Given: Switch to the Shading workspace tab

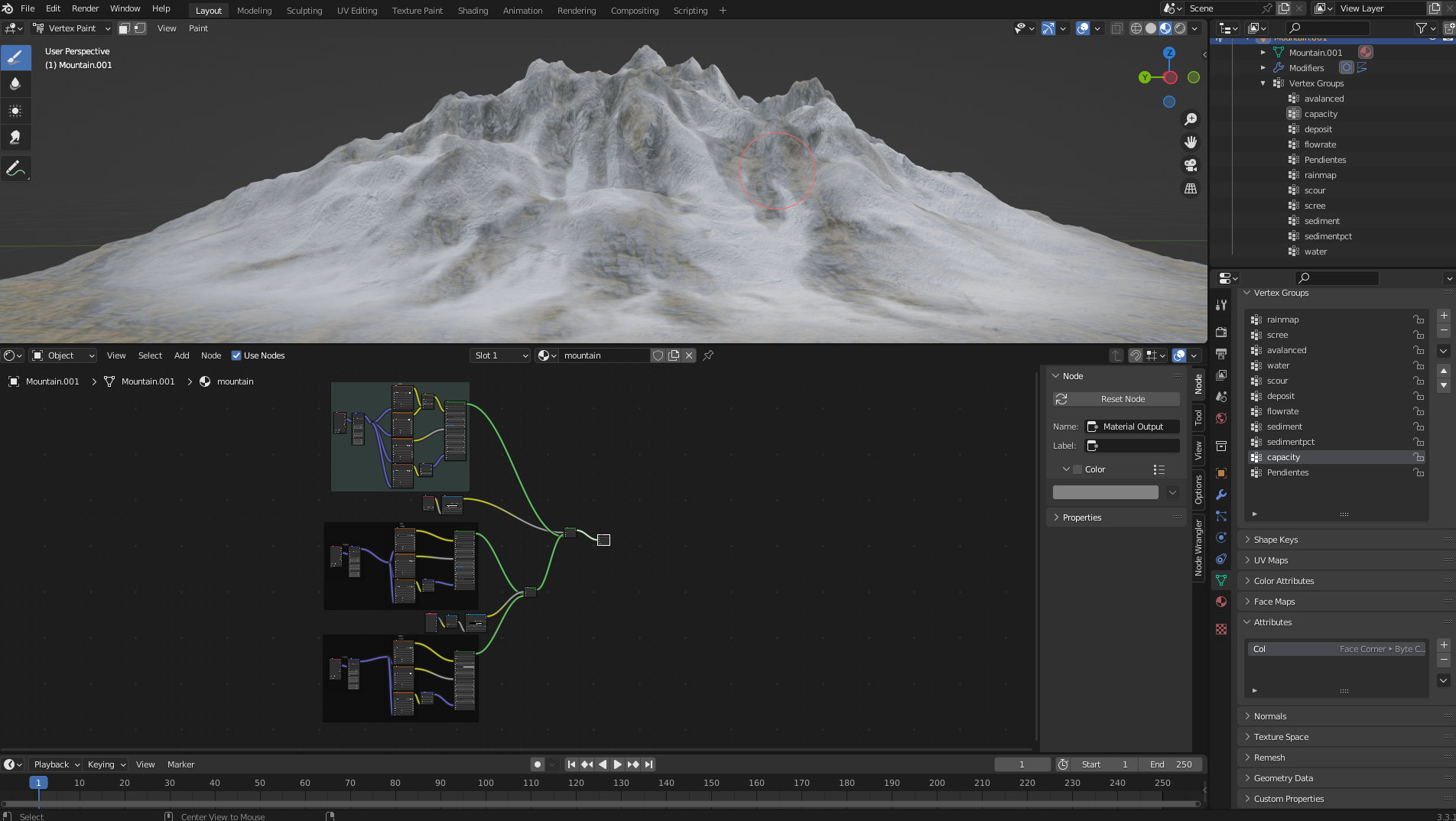Looking at the screenshot, I should coord(473,10).
